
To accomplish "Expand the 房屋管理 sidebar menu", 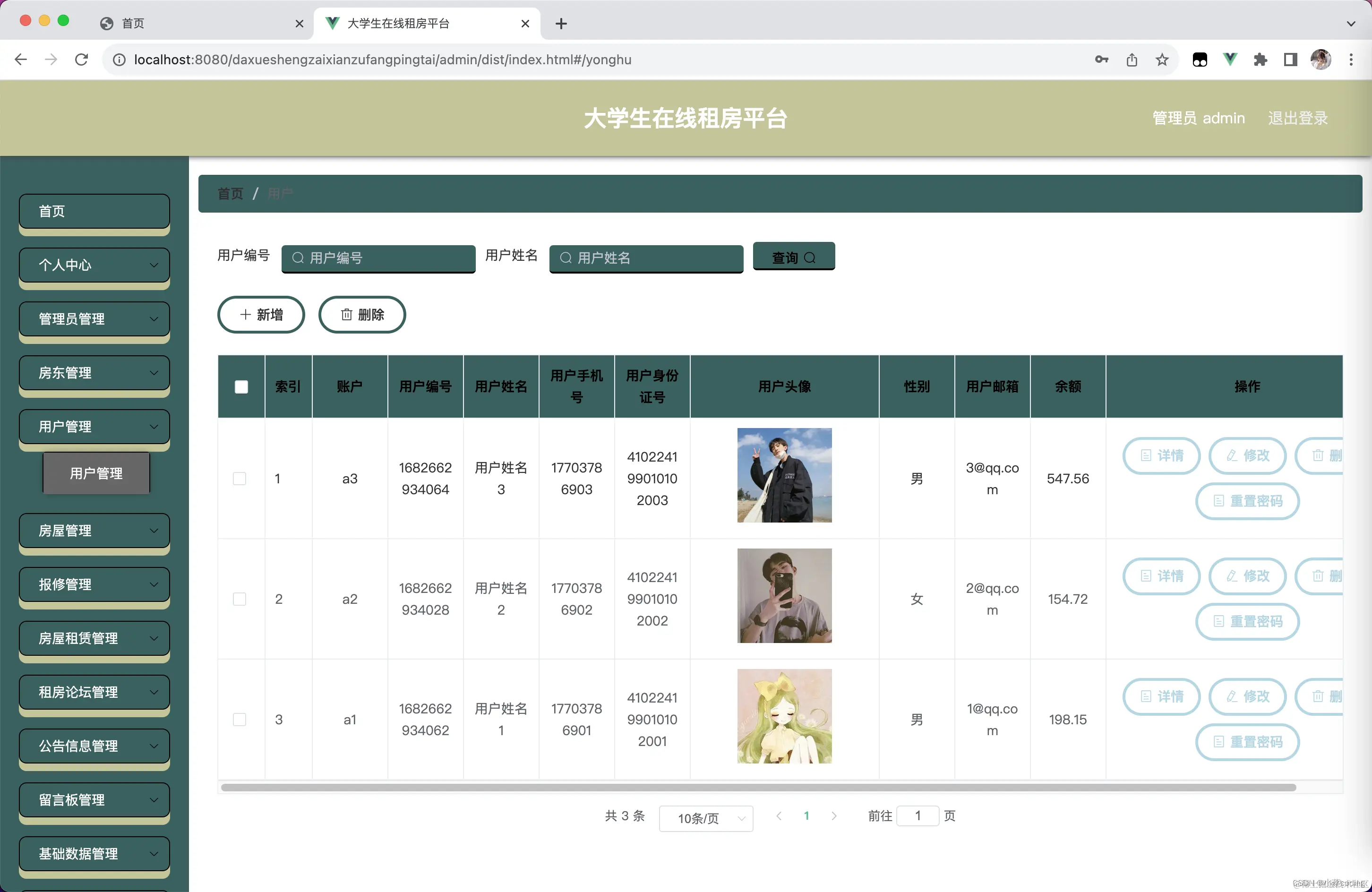I will point(94,531).
